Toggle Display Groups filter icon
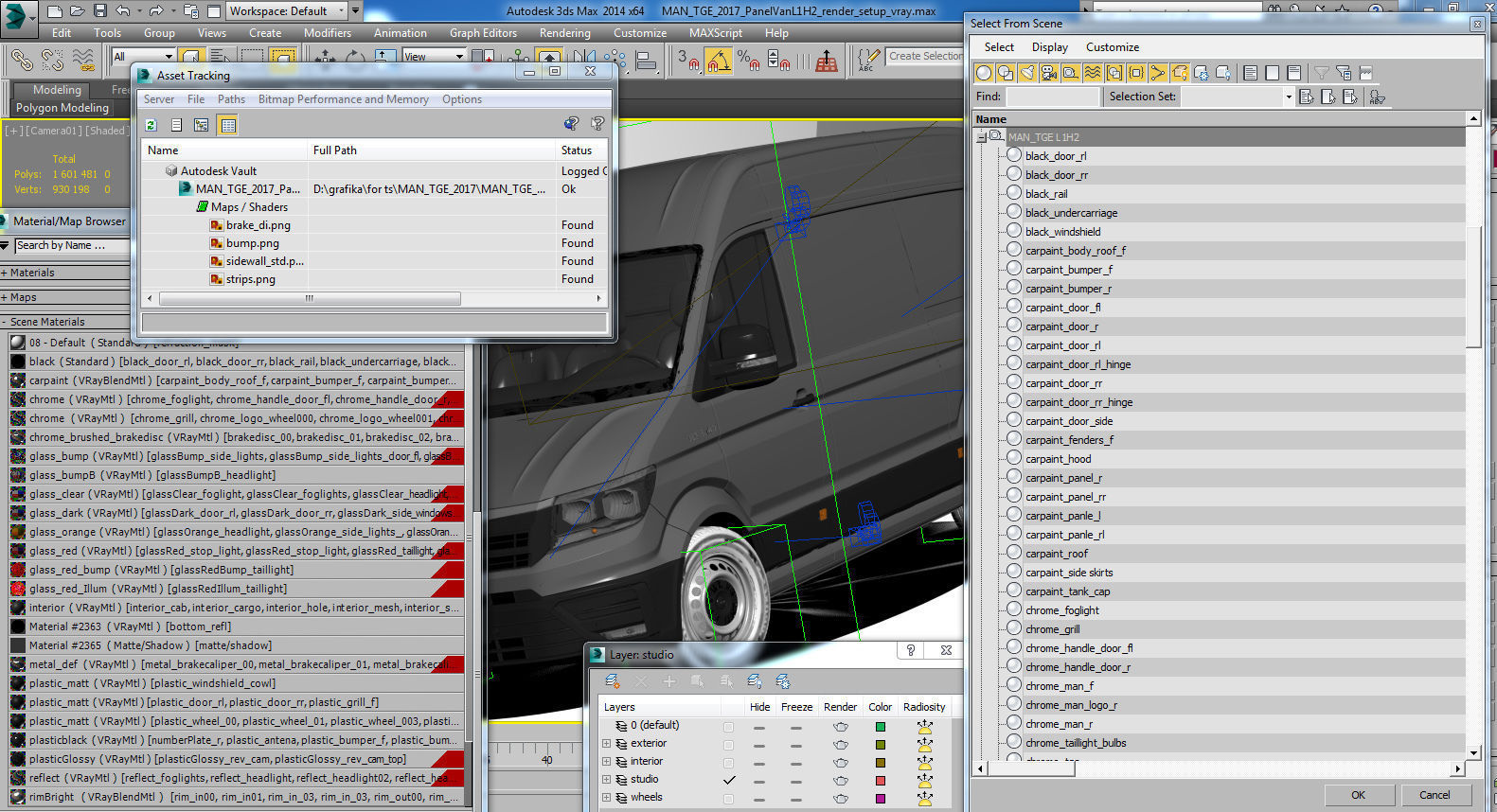This screenshot has width=1497, height=812. [1114, 73]
